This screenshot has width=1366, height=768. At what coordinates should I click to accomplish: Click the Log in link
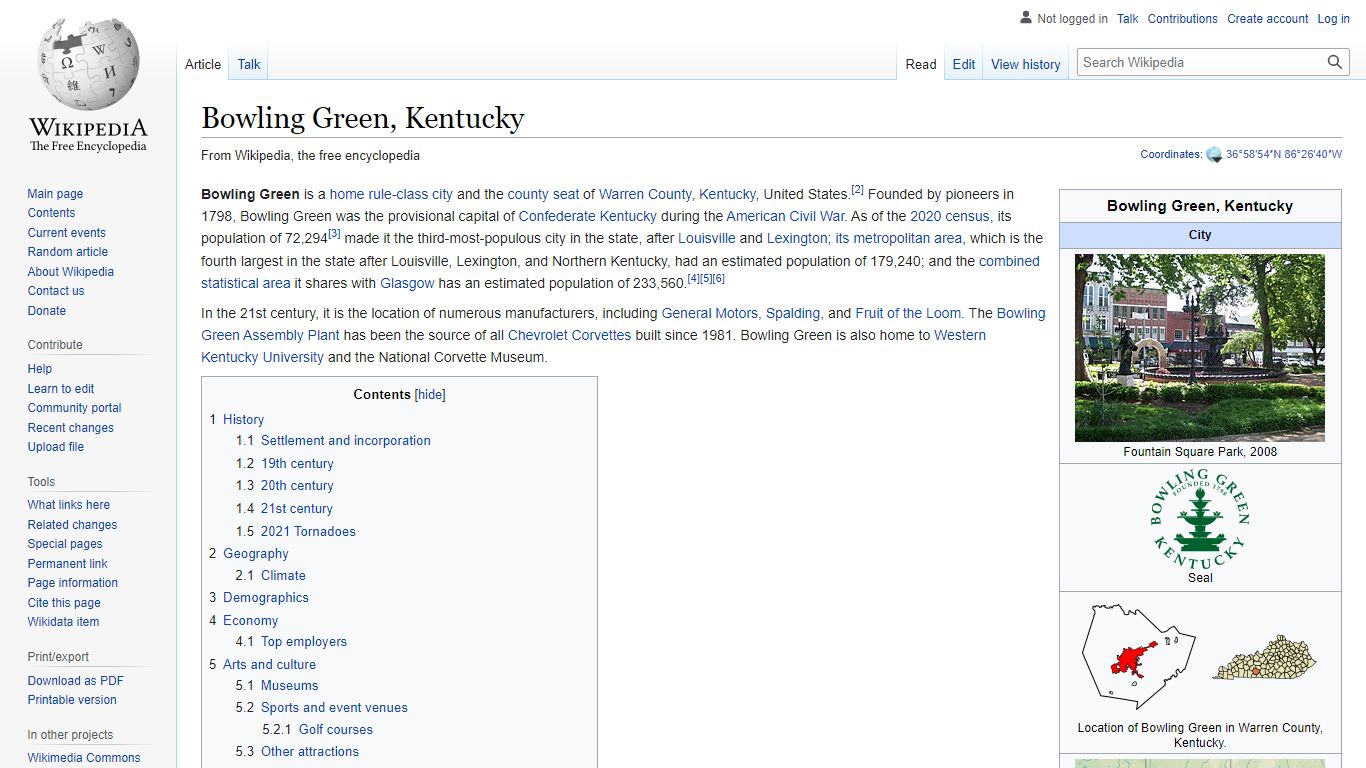coord(1334,19)
